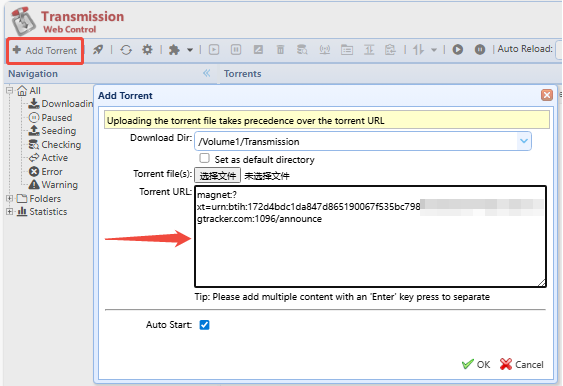563x386 pixels.
Task: Click OK to add the torrent
Action: (x=476, y=364)
